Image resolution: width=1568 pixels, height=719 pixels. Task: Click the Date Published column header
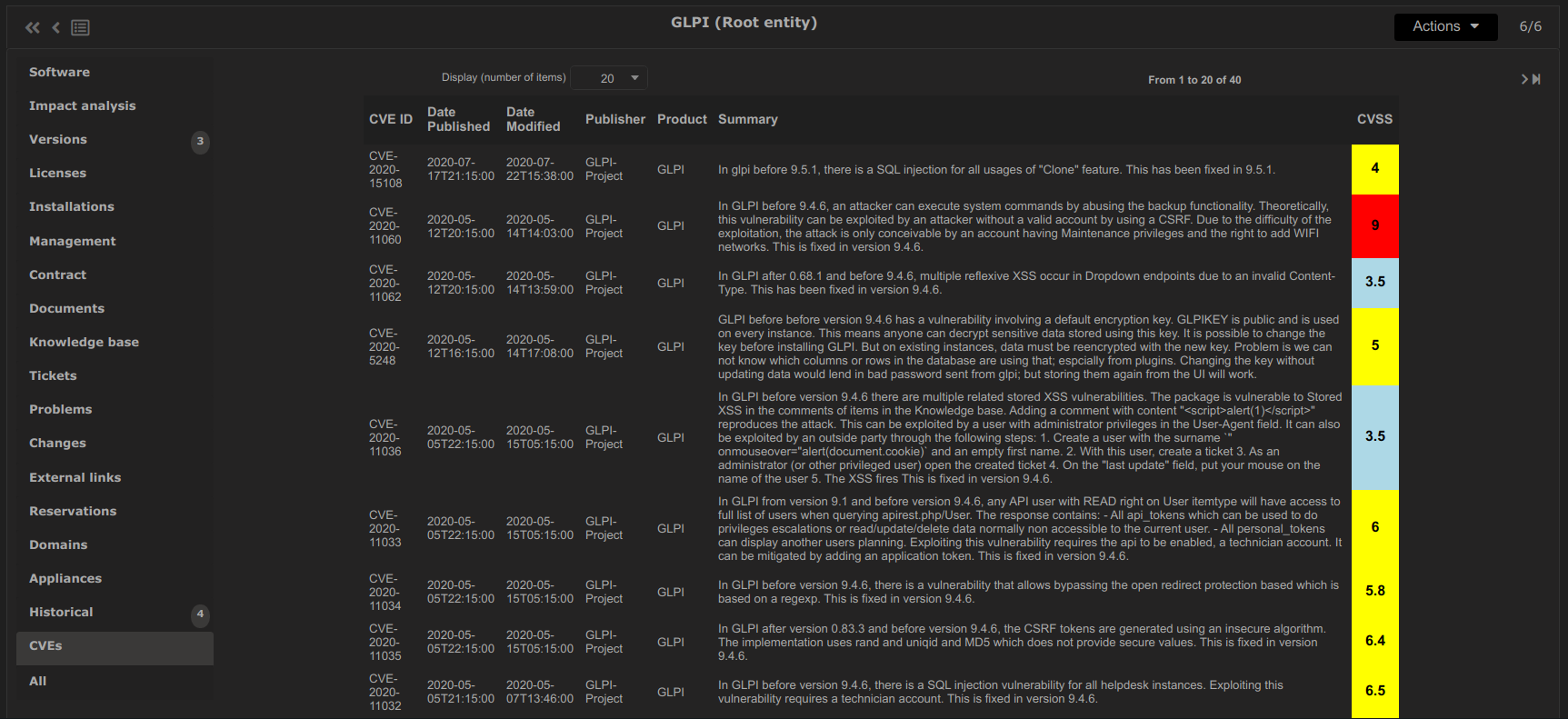[x=458, y=119]
